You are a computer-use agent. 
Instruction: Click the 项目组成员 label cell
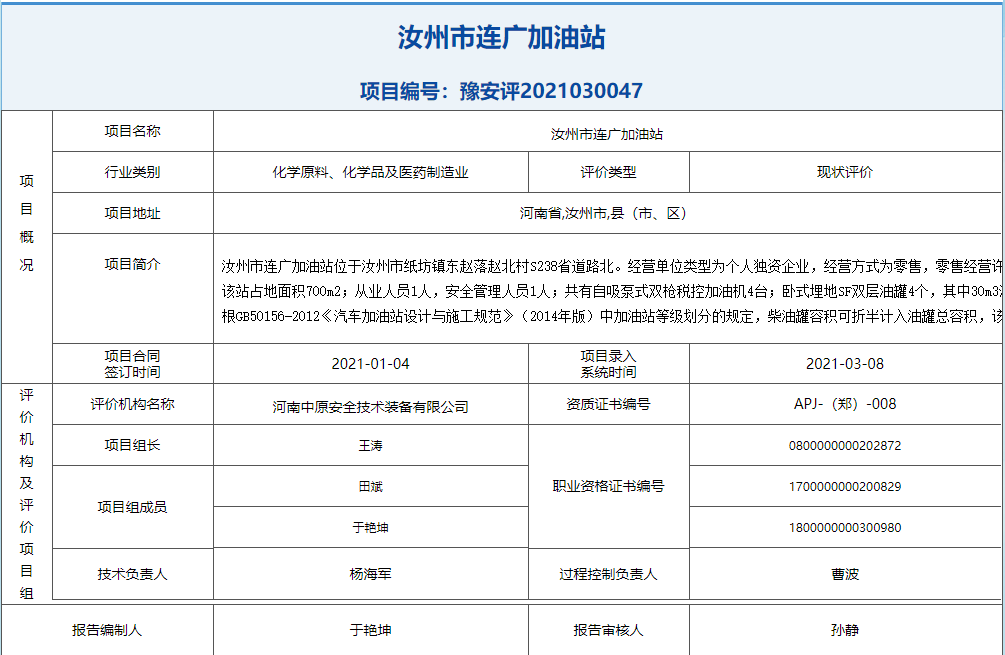click(x=133, y=507)
